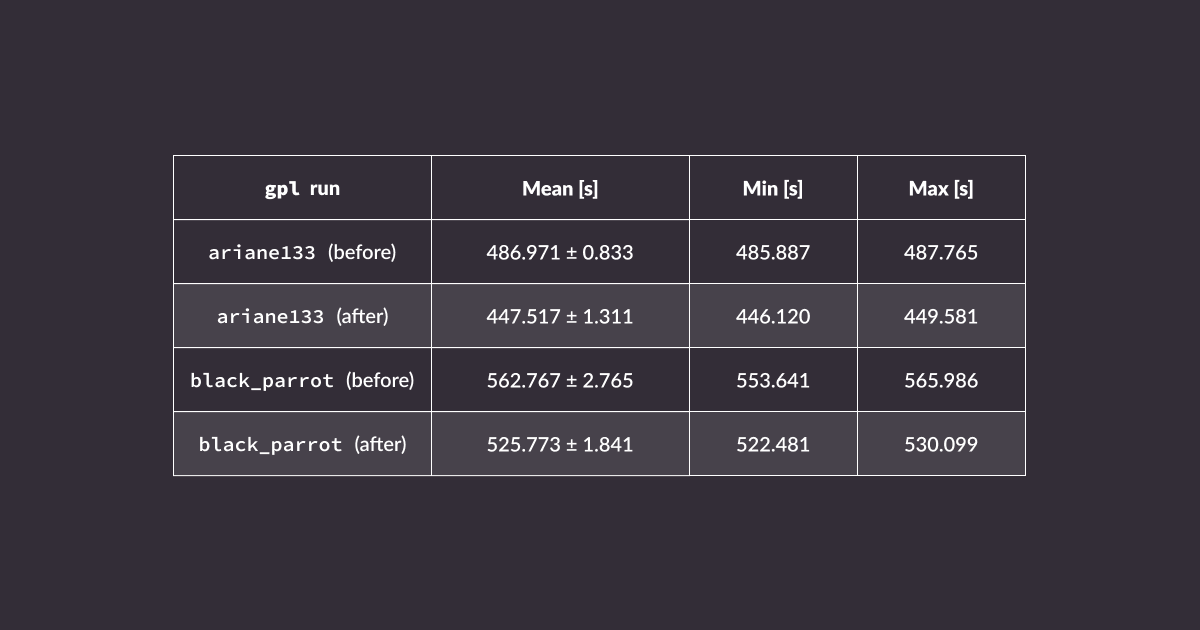Click the max value 449.581
This screenshot has width=1200, height=630.
pos(941,316)
